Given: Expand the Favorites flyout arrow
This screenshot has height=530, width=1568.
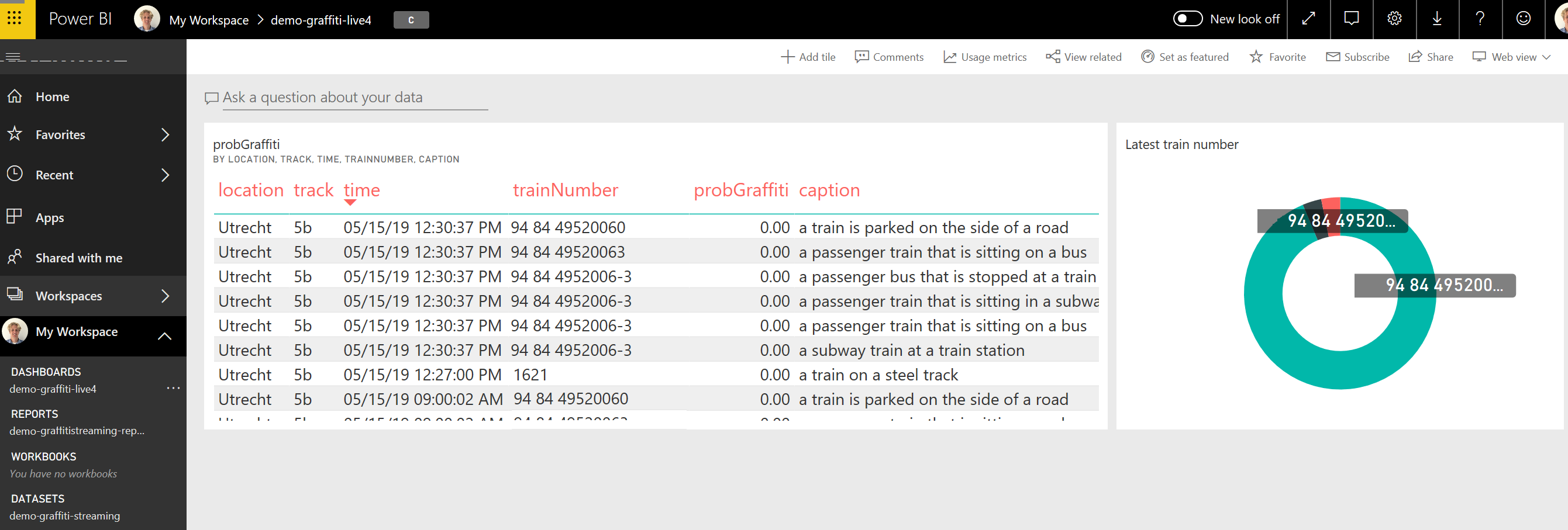Looking at the screenshot, I should point(165,134).
